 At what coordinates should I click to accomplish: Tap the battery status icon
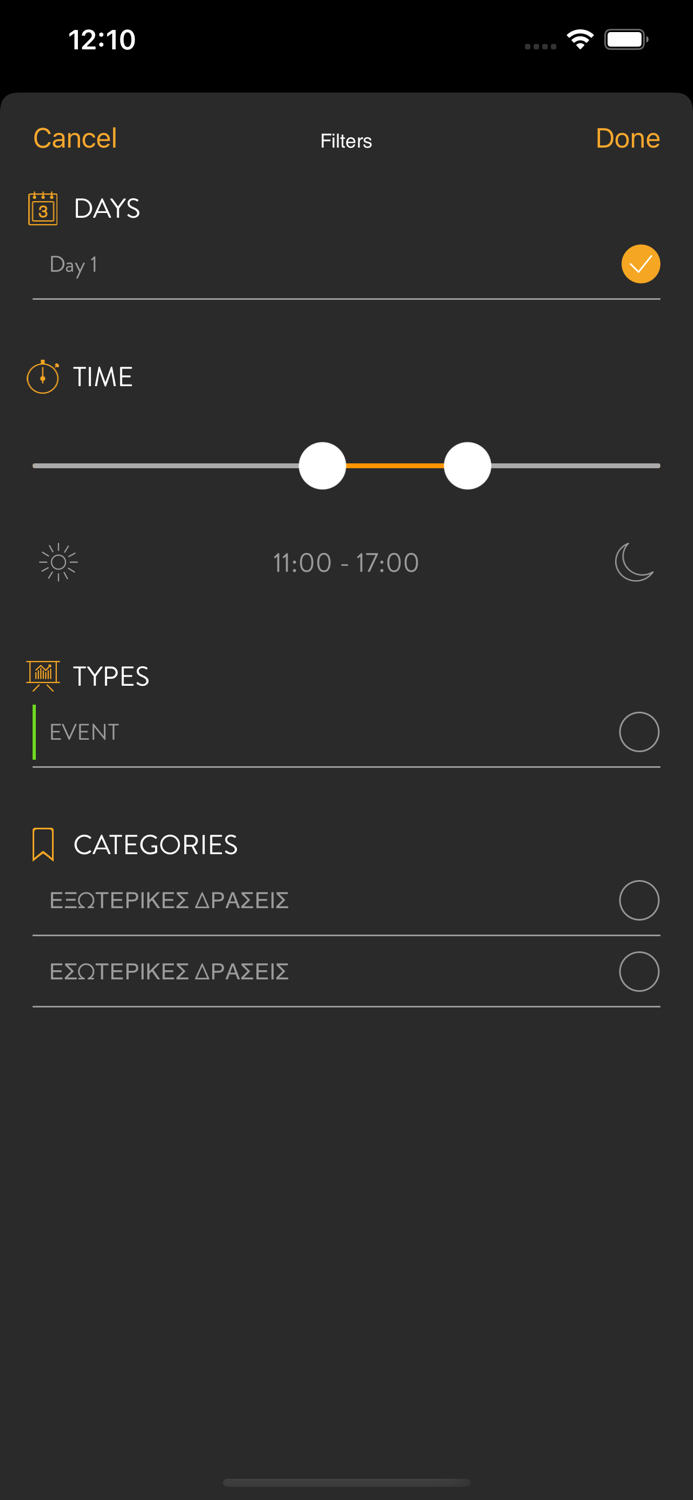pos(627,40)
